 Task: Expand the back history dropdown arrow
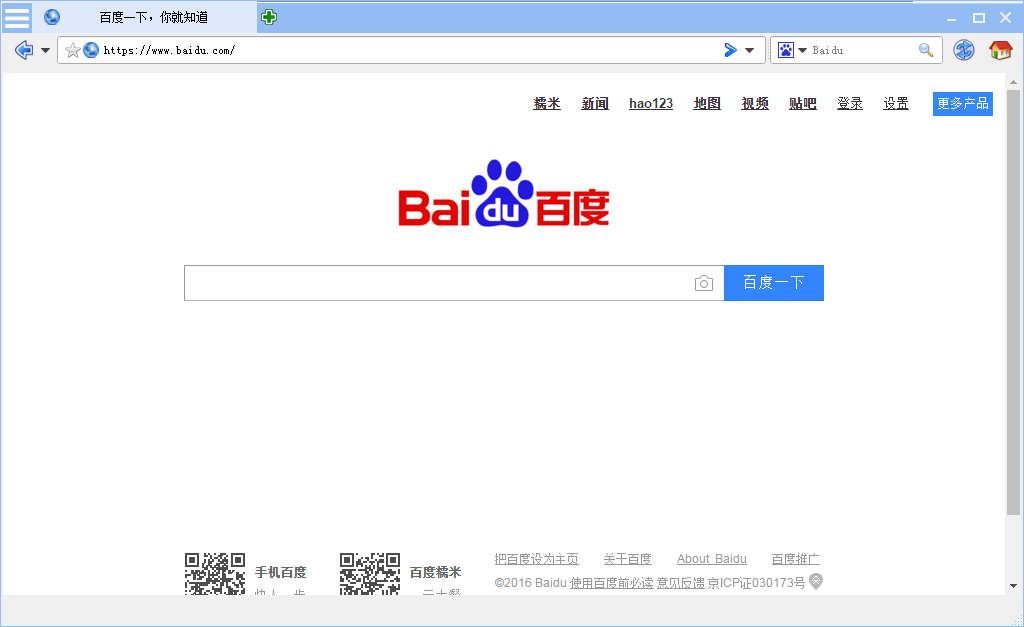pyautogui.click(x=45, y=50)
